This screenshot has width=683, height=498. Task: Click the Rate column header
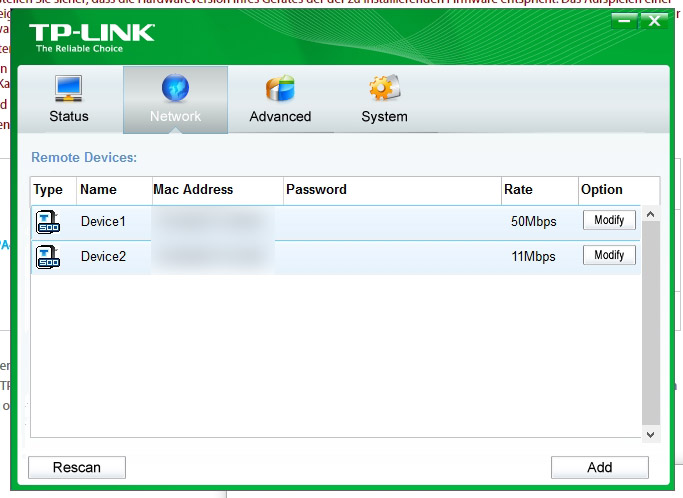(x=518, y=189)
